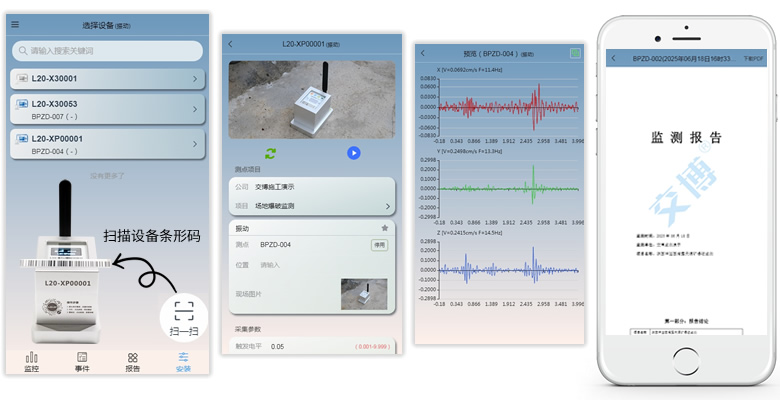Go back from the BPZD-004 preview screen
This screenshot has width=780, height=400.
pos(424,53)
